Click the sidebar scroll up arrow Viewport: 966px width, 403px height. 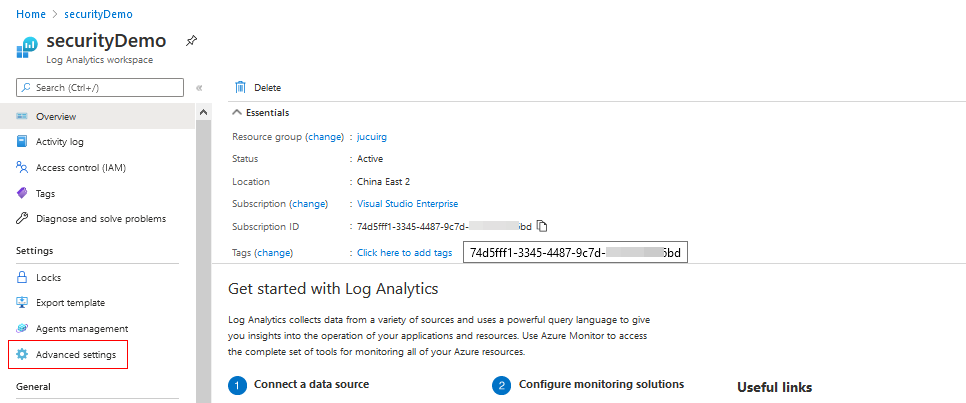pos(203,112)
